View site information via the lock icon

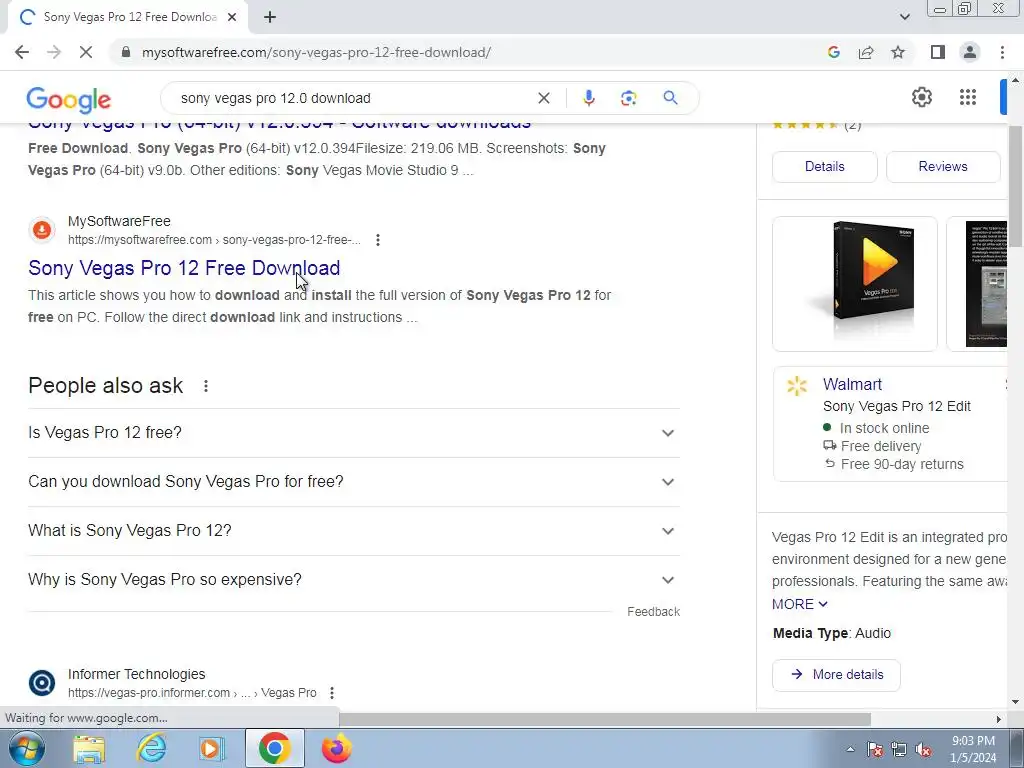(126, 52)
